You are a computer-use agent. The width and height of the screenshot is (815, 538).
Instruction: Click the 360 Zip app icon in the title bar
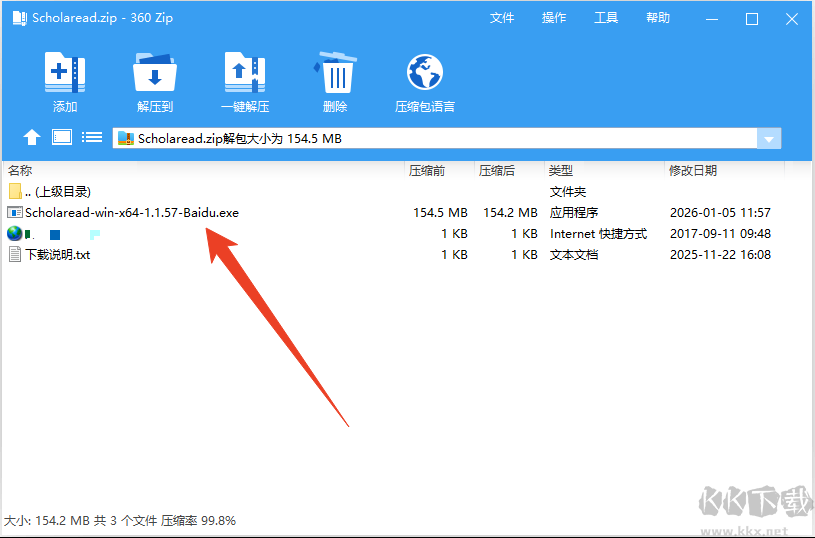(x=20, y=18)
